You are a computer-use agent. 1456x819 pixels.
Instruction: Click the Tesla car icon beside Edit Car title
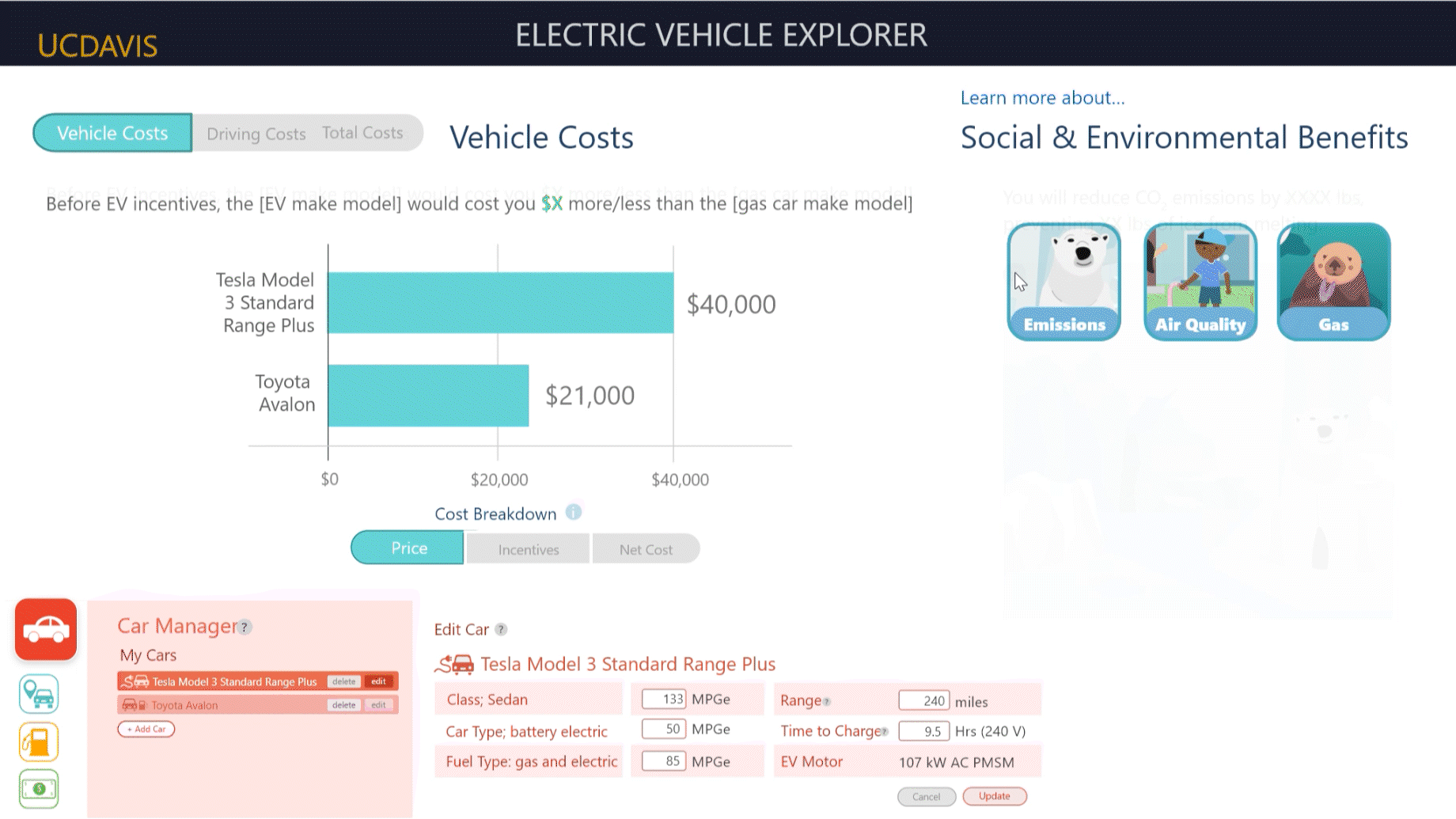coord(455,665)
